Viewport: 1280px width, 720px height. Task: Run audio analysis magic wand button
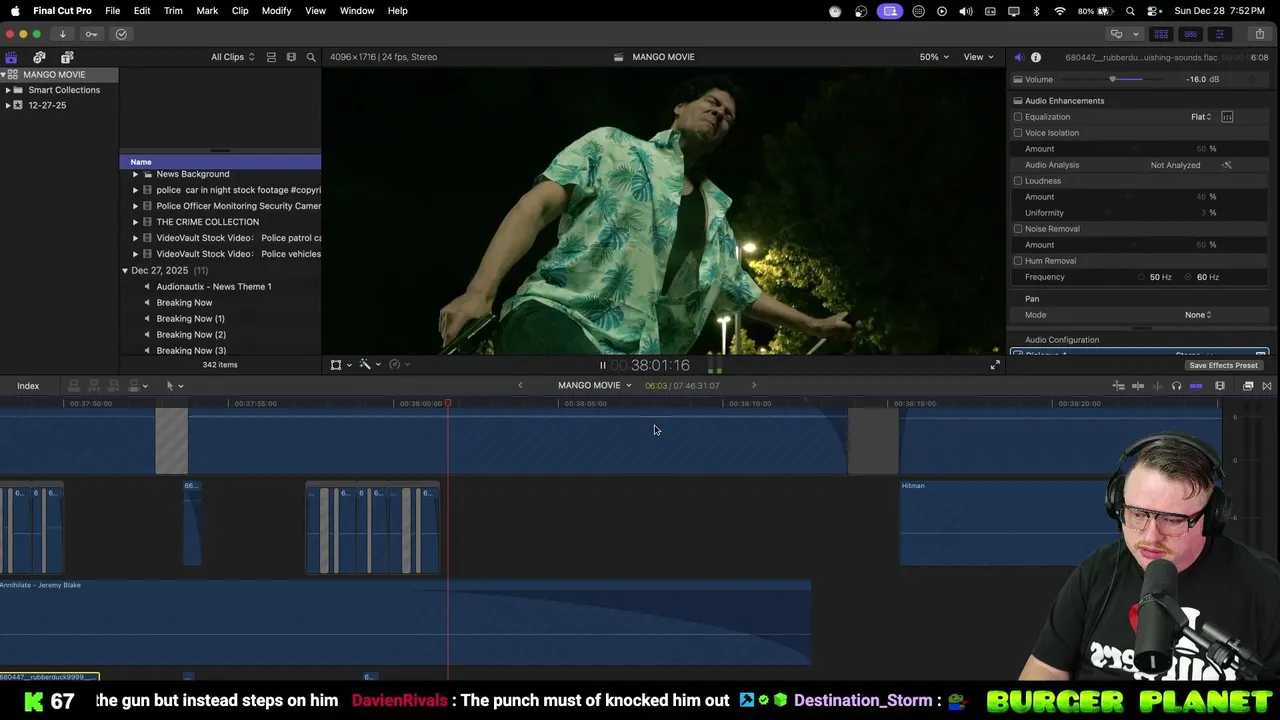[1227, 165]
